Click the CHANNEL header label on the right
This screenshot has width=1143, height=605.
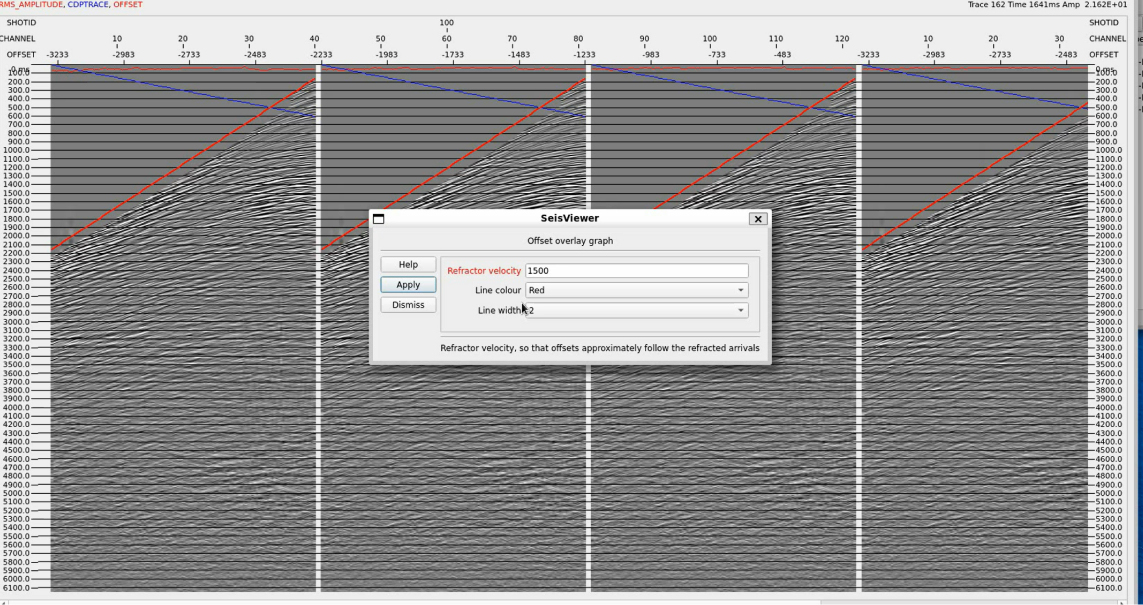coord(1107,38)
